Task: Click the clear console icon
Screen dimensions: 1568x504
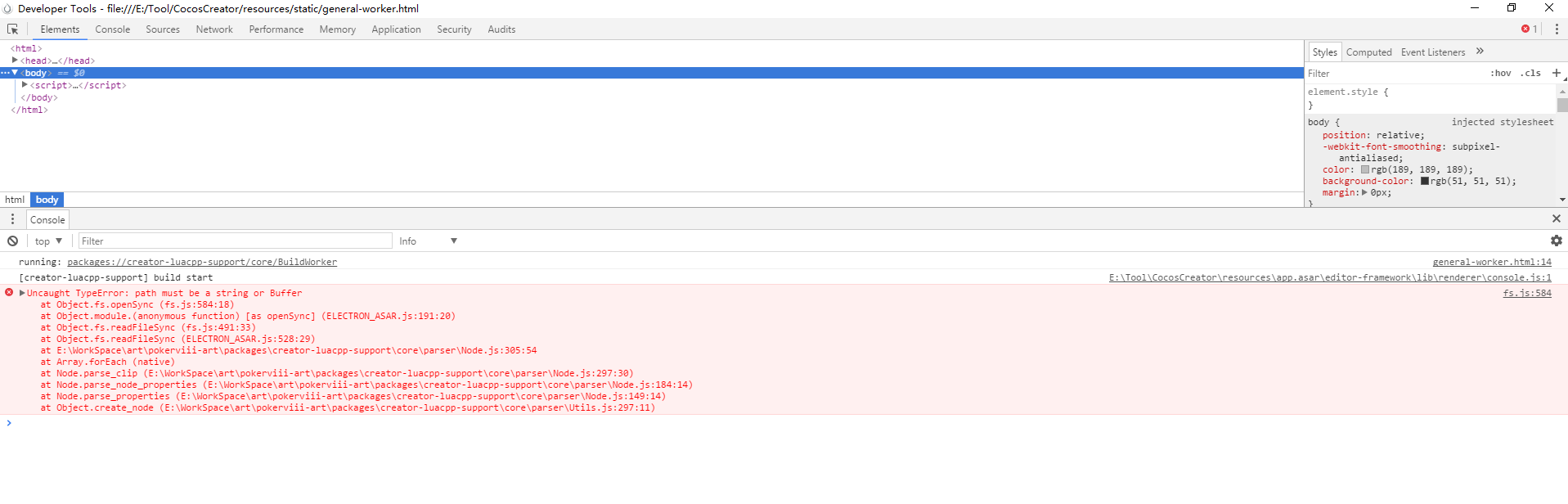Action: 13,241
